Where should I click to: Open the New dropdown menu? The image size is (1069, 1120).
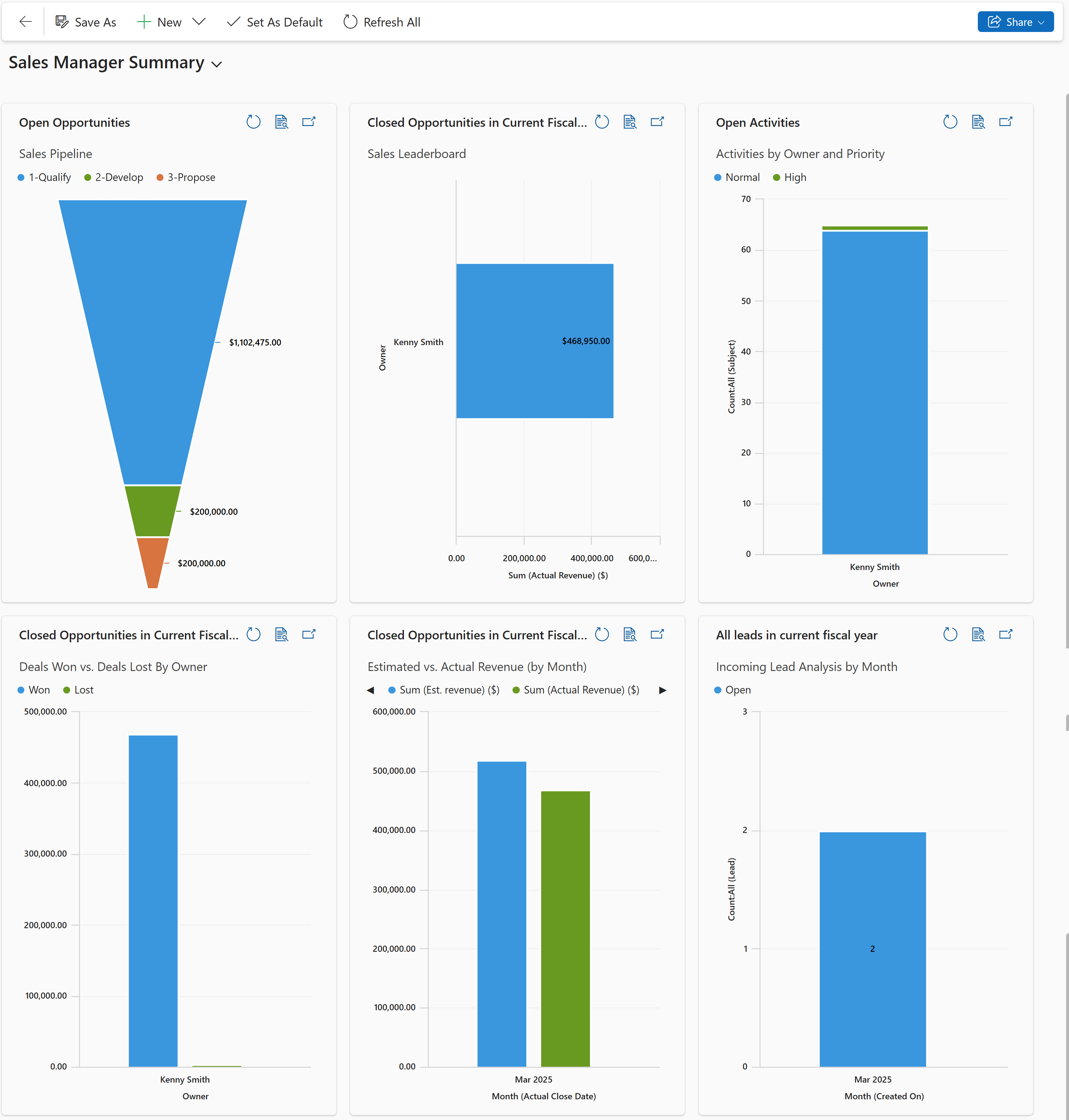point(199,22)
